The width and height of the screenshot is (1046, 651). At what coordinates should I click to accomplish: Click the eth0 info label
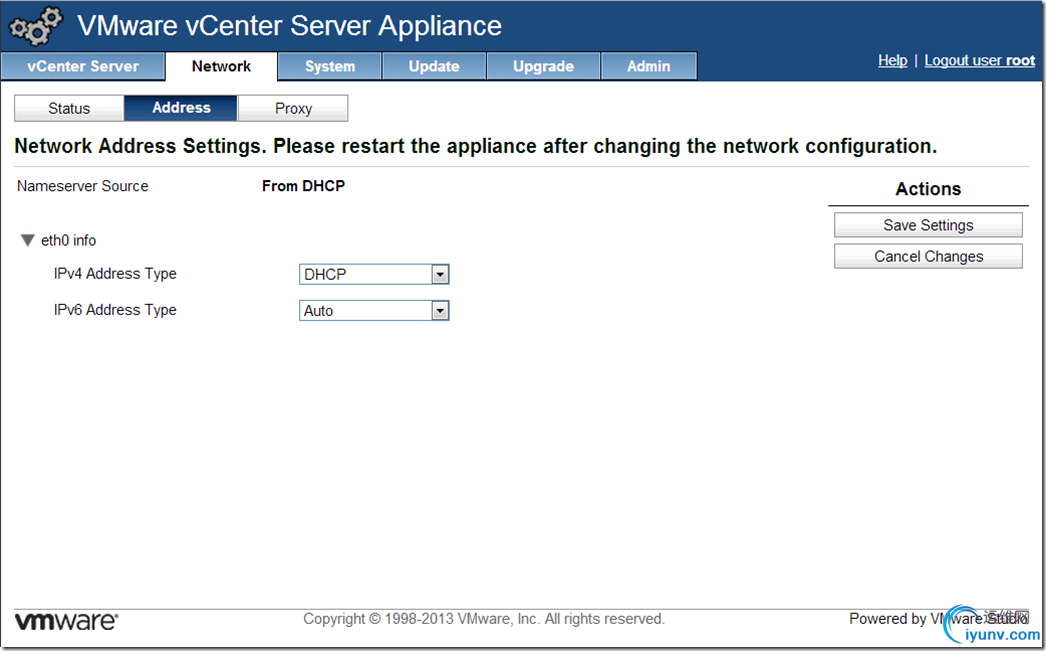[x=68, y=240]
